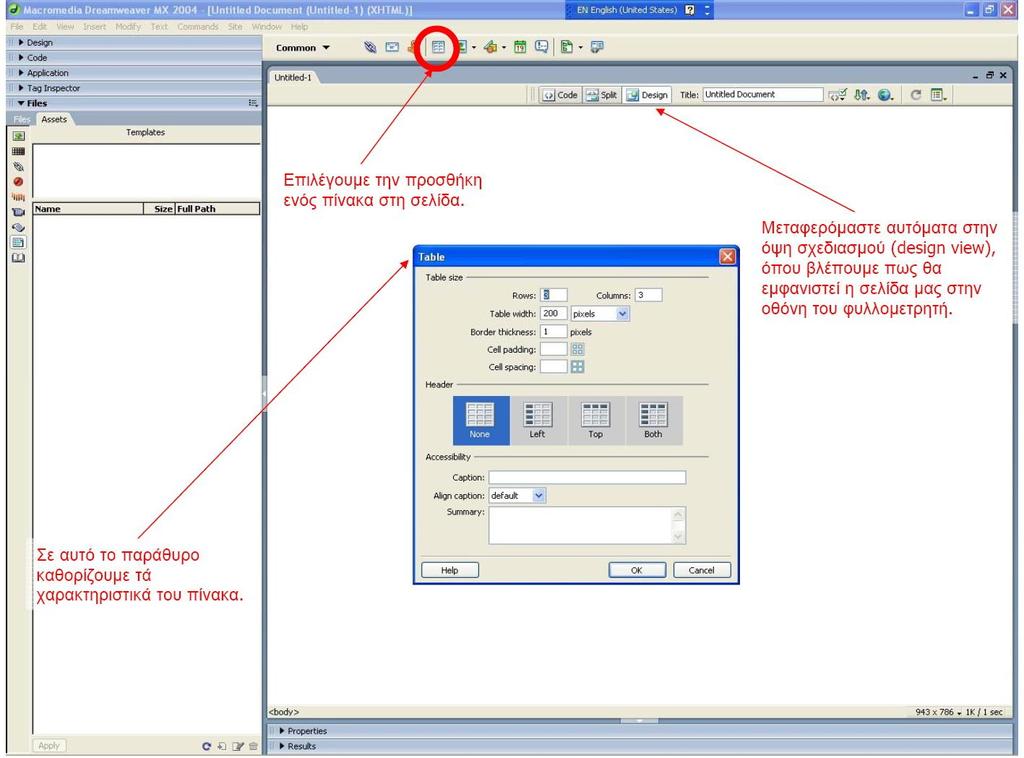Click the Insert Table icon in Common bar
The height and width of the screenshot is (758, 1024).
(438, 47)
